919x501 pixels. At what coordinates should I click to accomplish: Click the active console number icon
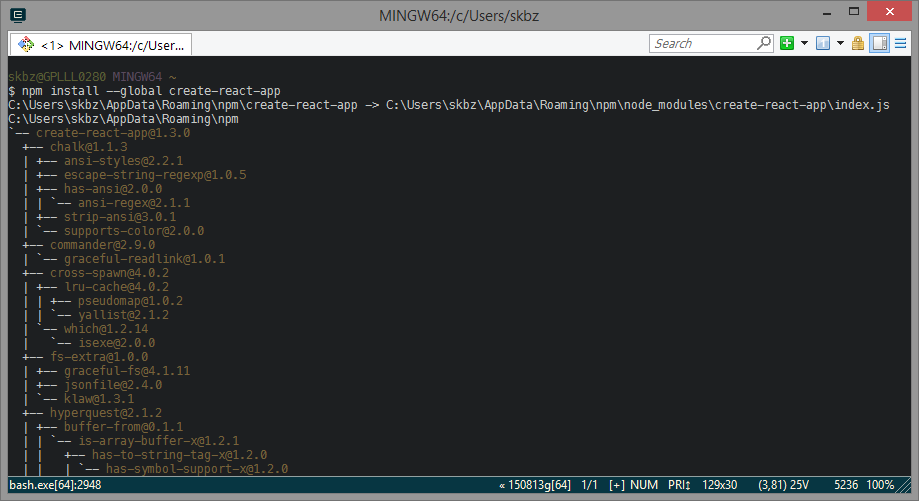click(x=823, y=43)
